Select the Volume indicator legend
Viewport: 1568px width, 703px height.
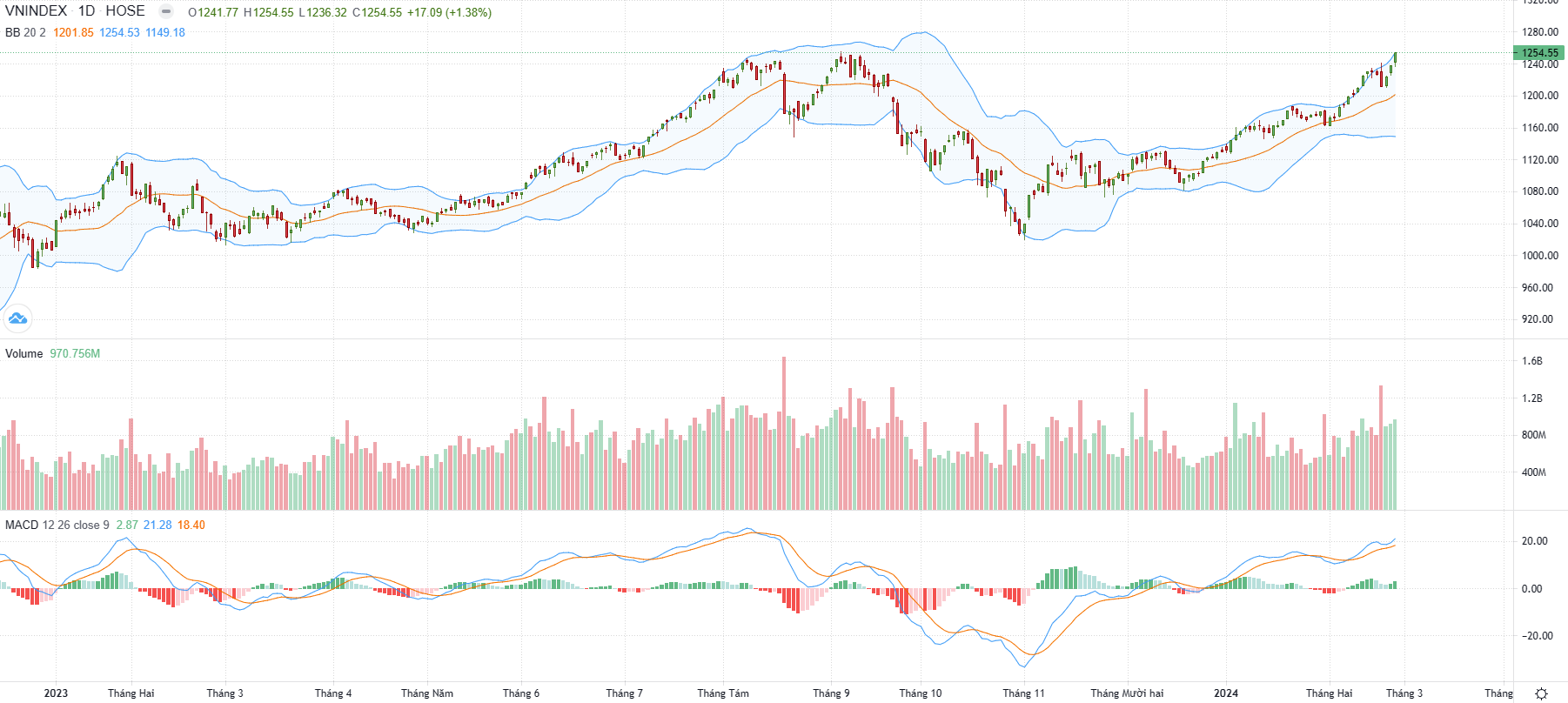24,353
